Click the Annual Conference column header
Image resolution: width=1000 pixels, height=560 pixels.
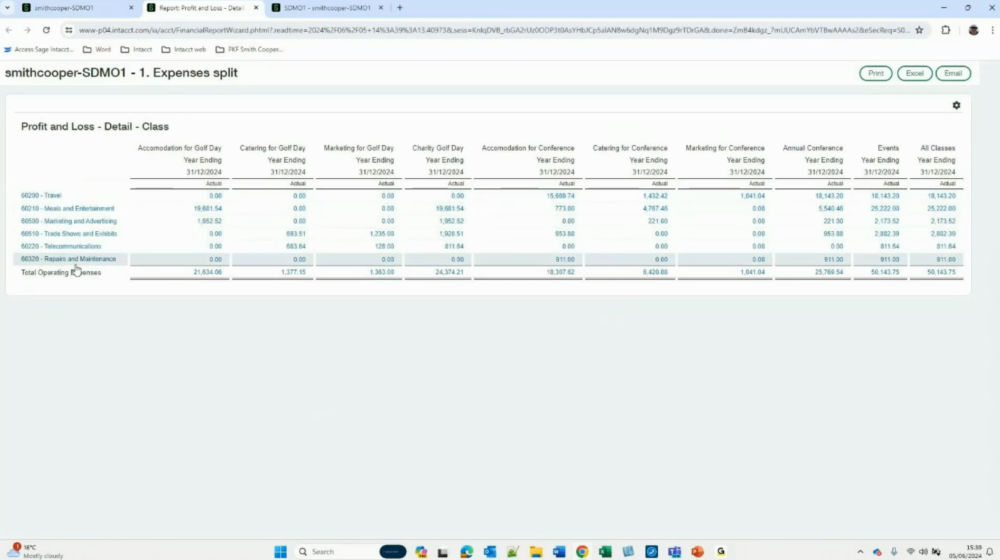[x=812, y=148]
